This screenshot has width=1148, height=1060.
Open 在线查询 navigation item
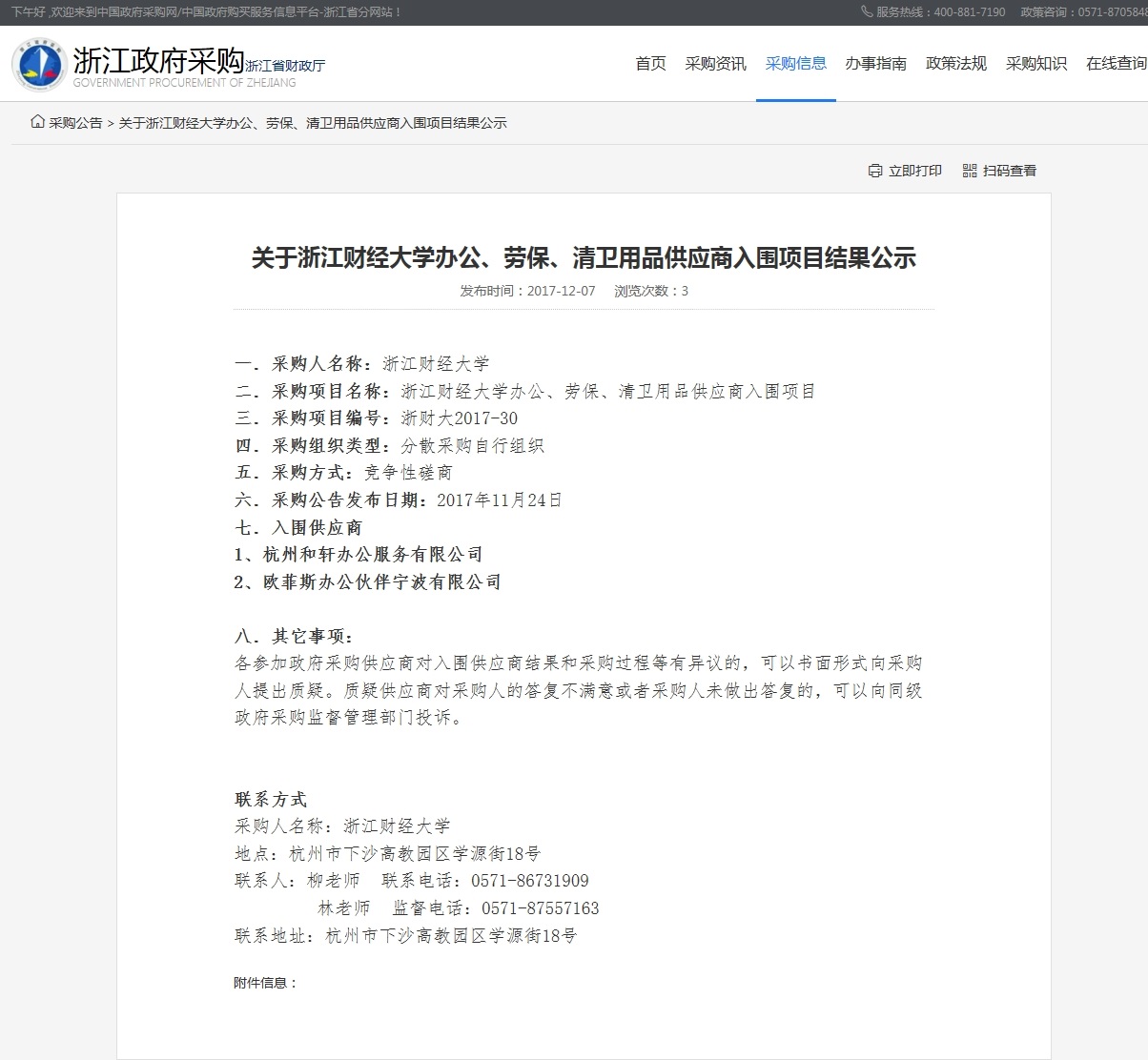coord(1116,64)
